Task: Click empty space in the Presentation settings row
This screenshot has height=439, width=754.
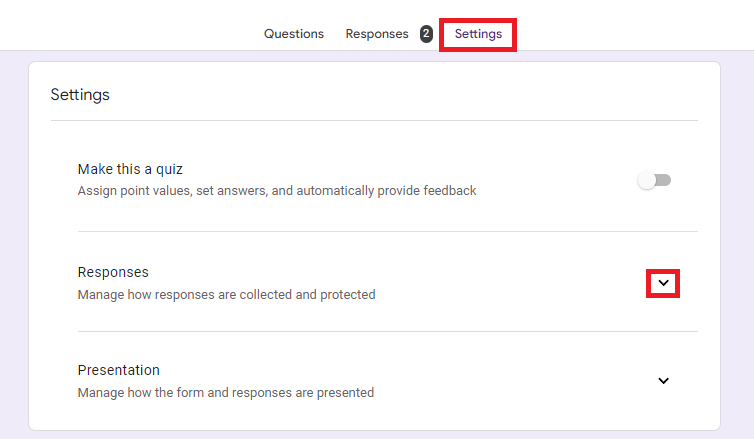Action: click(x=500, y=381)
